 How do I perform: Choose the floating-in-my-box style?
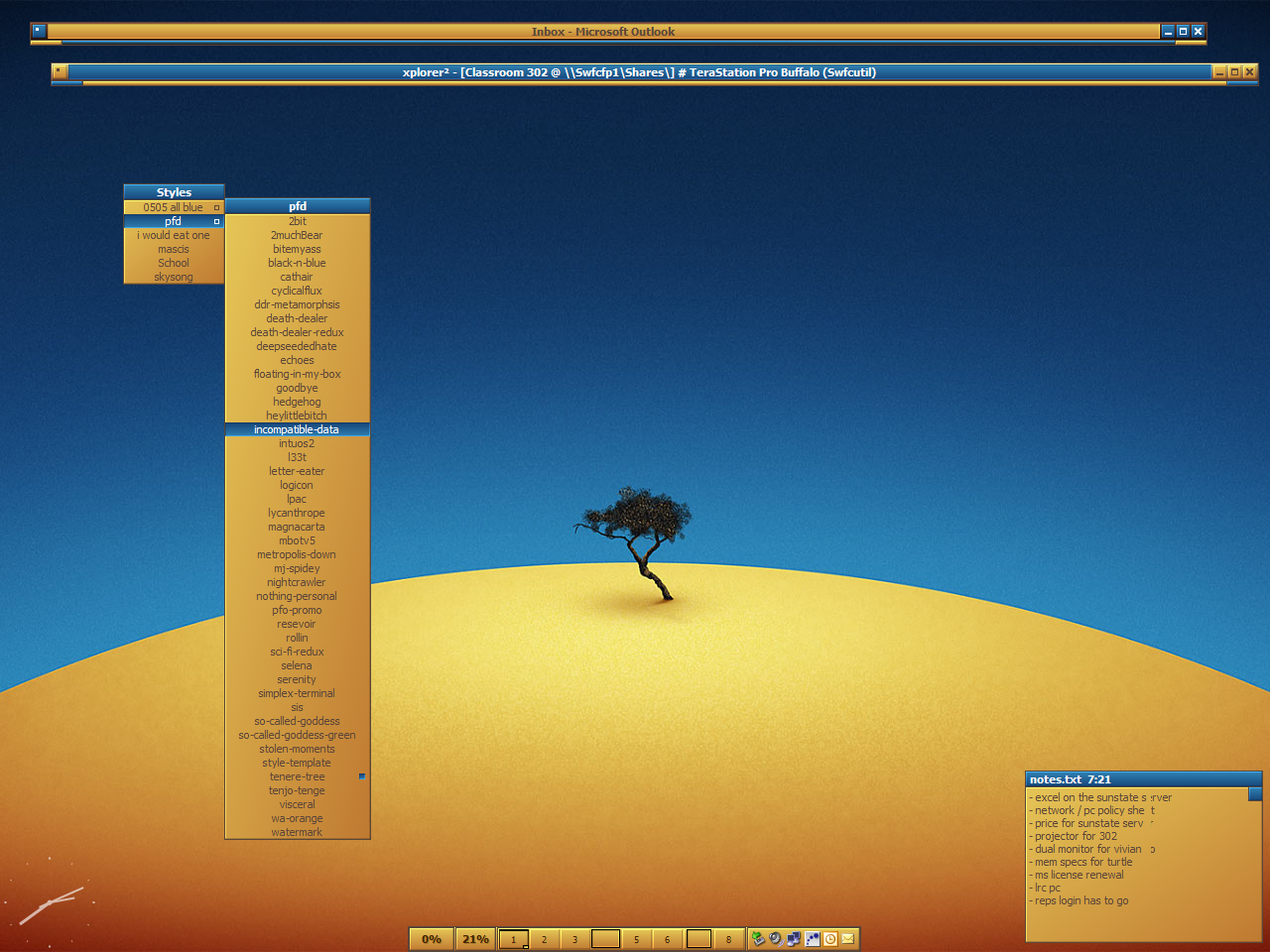pyautogui.click(x=298, y=374)
